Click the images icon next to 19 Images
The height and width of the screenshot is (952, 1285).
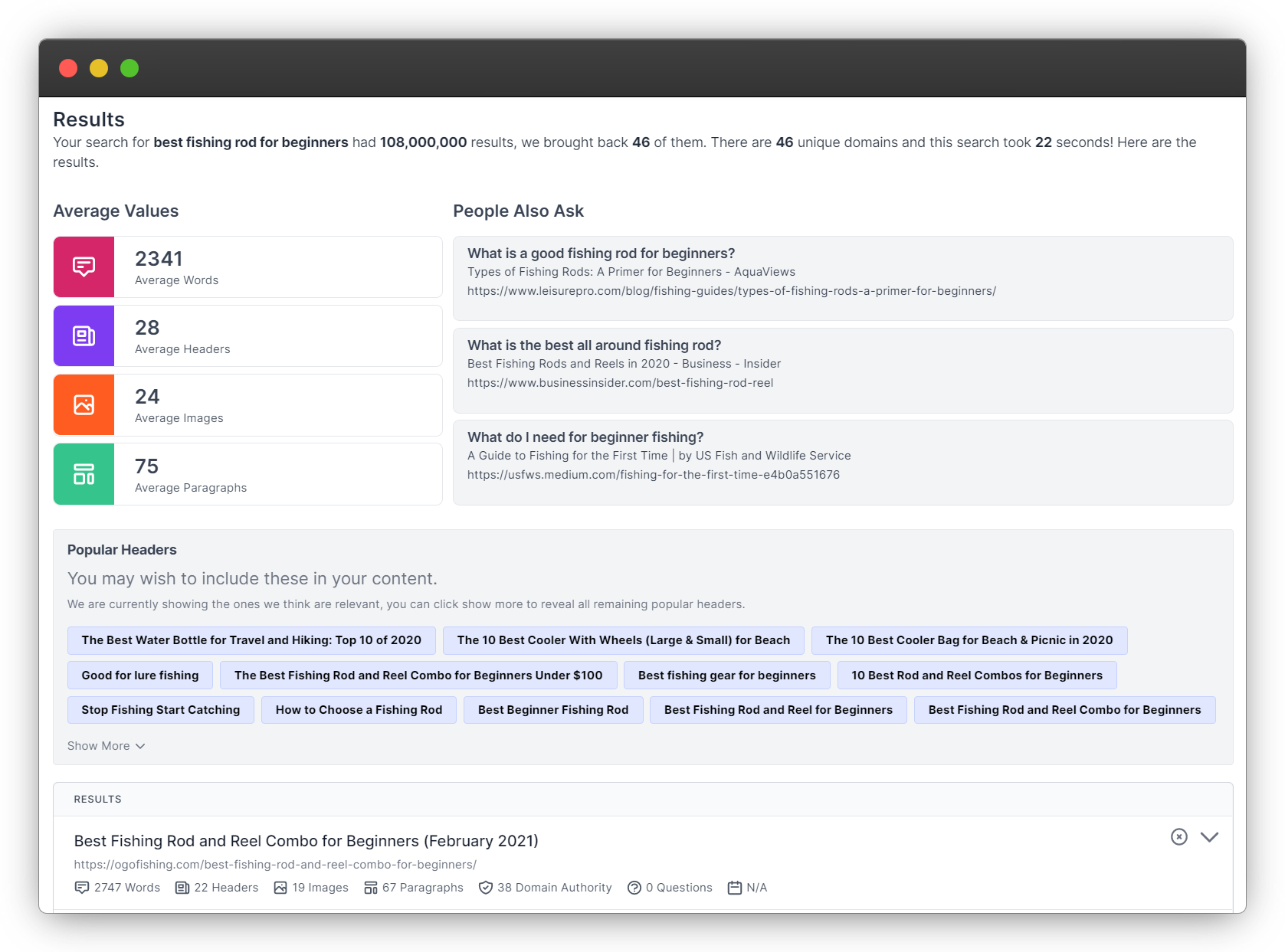[x=280, y=887]
